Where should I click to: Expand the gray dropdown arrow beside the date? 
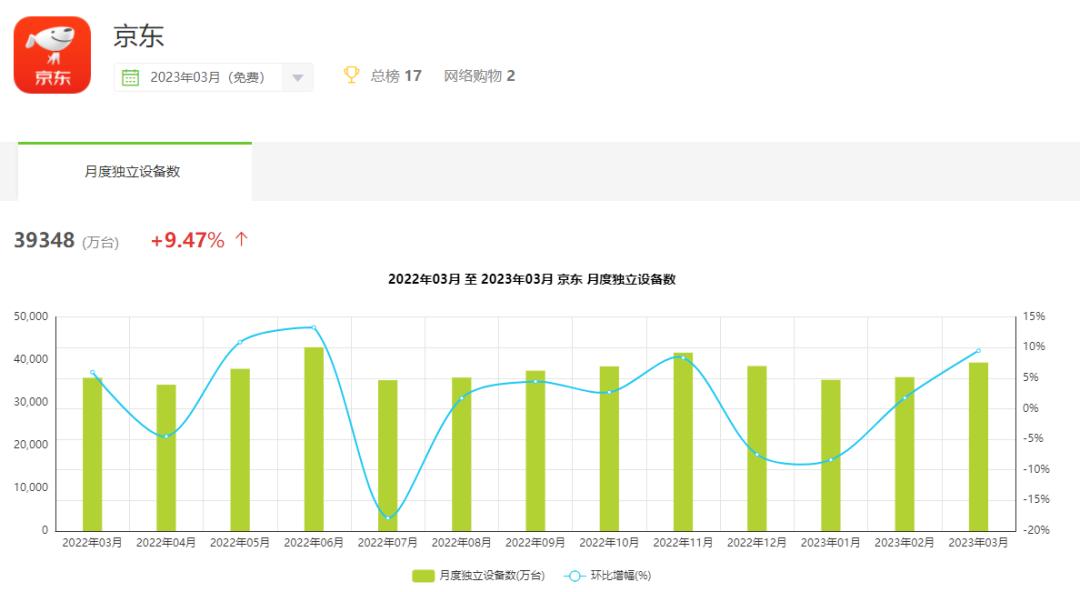pyautogui.click(x=296, y=76)
